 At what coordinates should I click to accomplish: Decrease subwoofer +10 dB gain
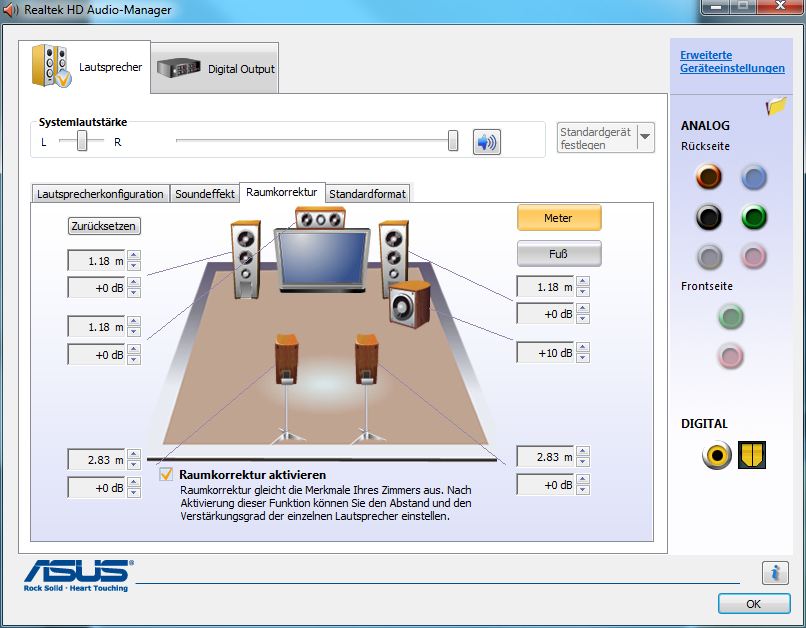(582, 358)
